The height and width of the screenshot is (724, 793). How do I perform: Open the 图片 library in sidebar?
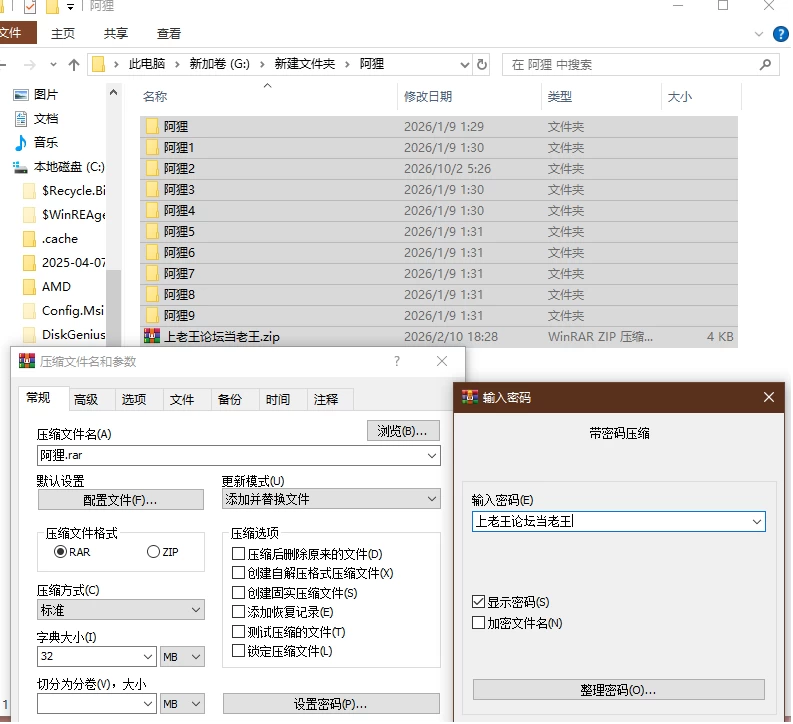(46, 95)
